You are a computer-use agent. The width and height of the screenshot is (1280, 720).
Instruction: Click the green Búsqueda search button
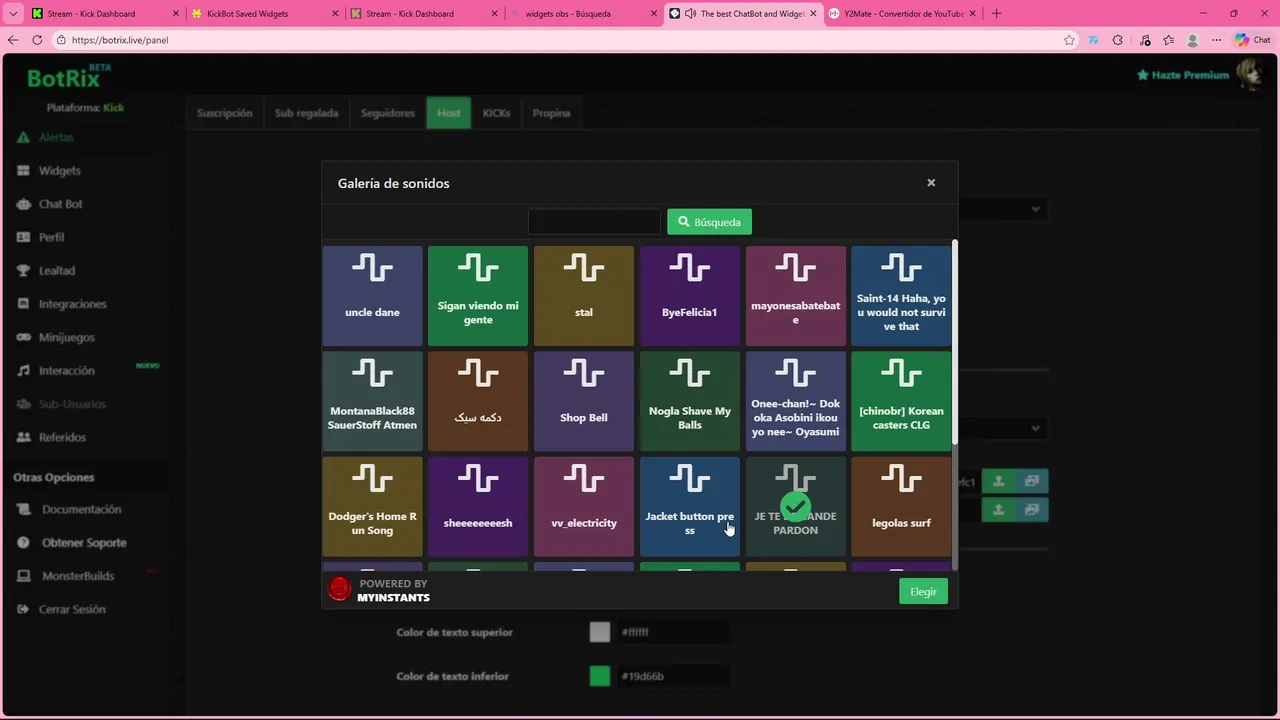click(x=709, y=222)
